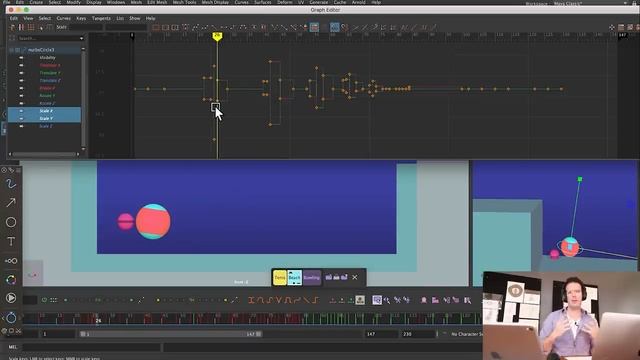Click the outliner horizontal scrollbar thumb
Image resolution: width=640 pixels, height=360 pixels.
point(44,154)
